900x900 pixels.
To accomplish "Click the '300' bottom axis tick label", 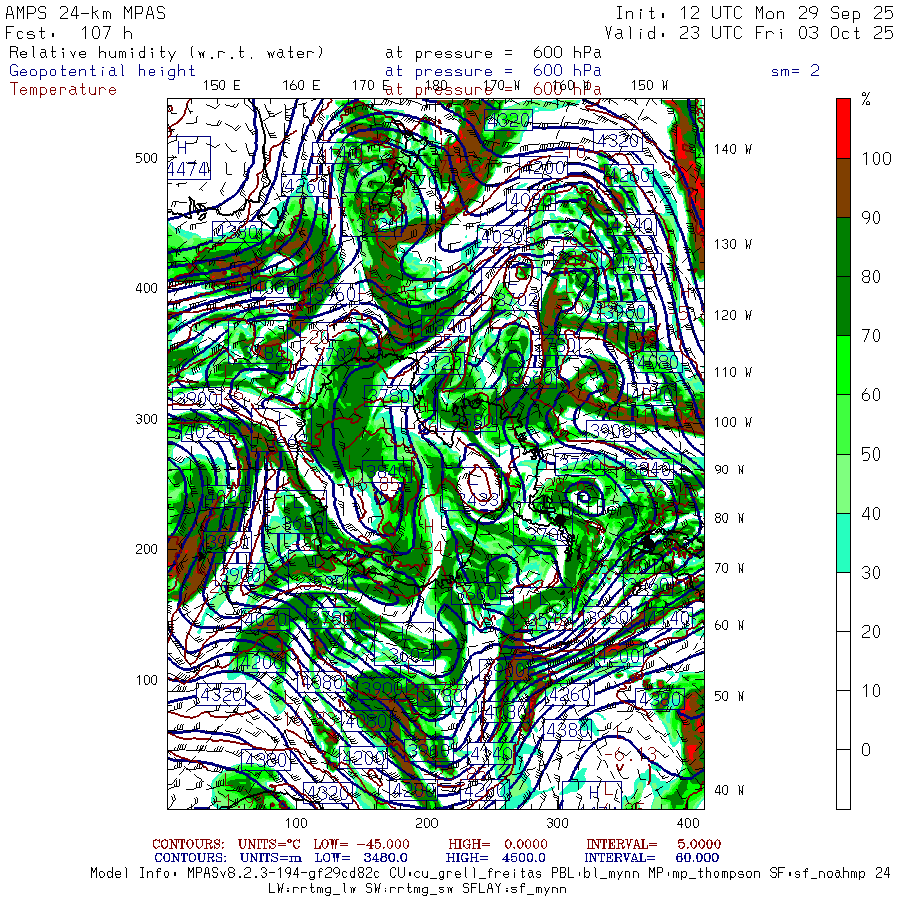I will (557, 823).
